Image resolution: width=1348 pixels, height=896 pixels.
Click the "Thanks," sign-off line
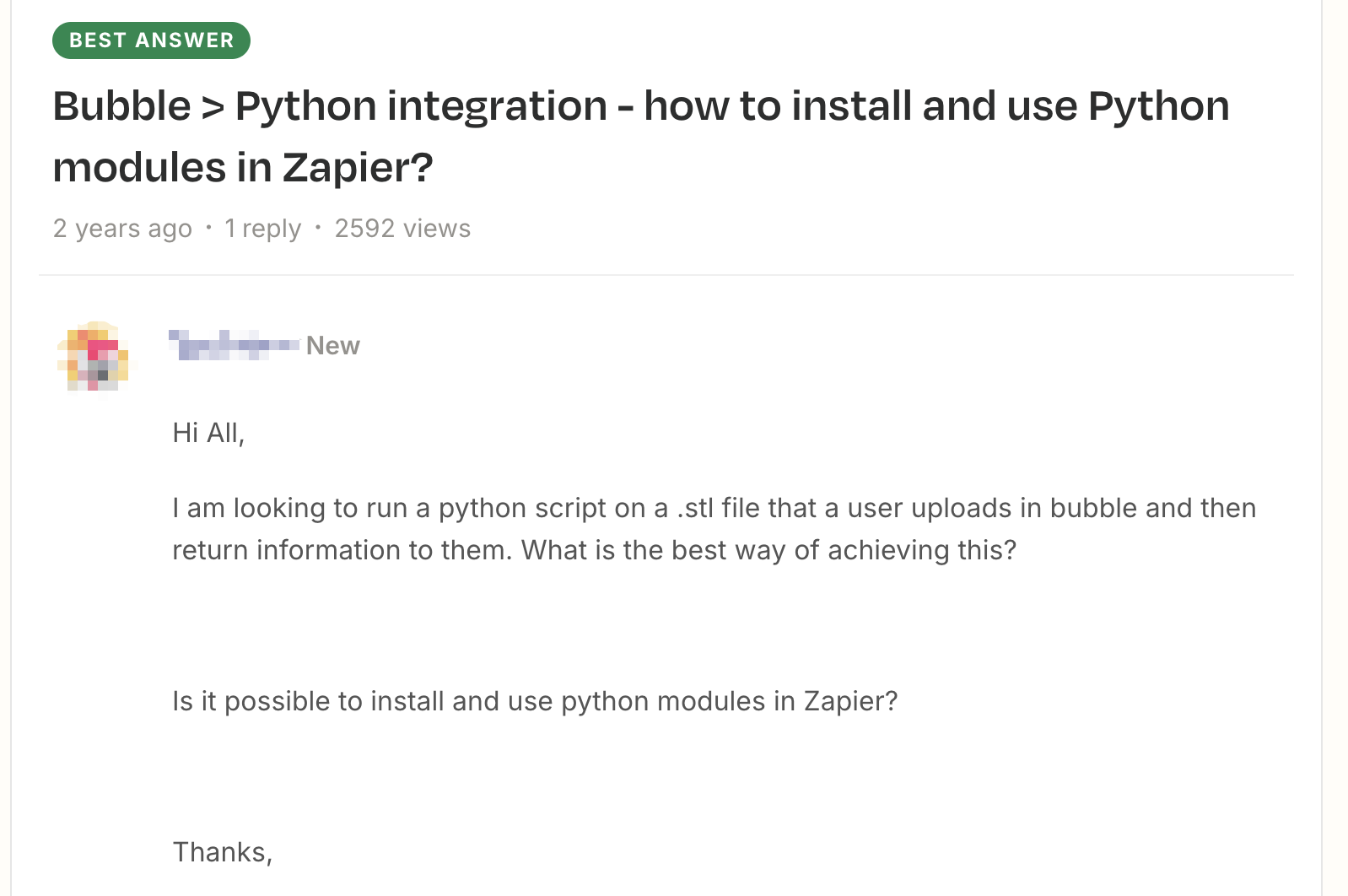point(223,852)
